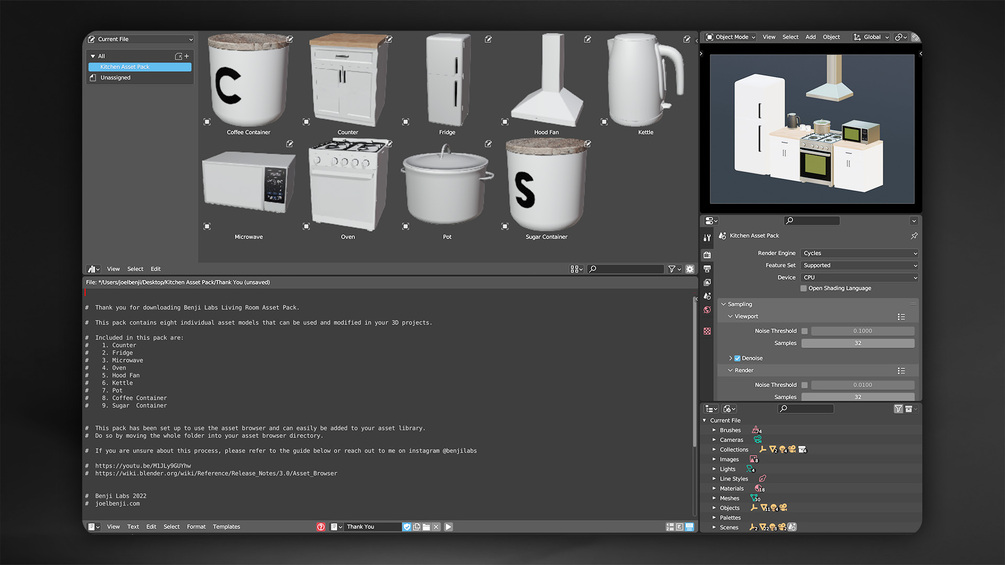Image resolution: width=1005 pixels, height=565 pixels.
Task: Open the Device CPU dropdown
Action: pos(860,277)
